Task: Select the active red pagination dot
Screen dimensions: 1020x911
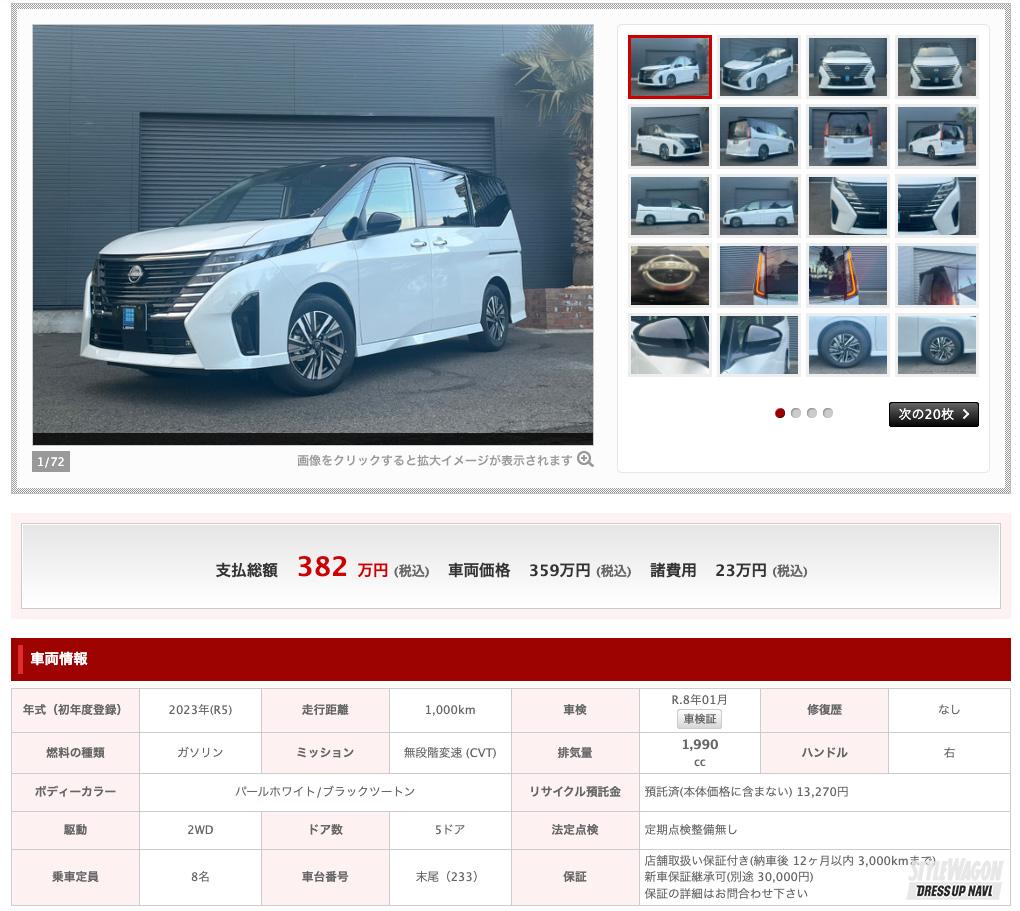Action: (780, 413)
